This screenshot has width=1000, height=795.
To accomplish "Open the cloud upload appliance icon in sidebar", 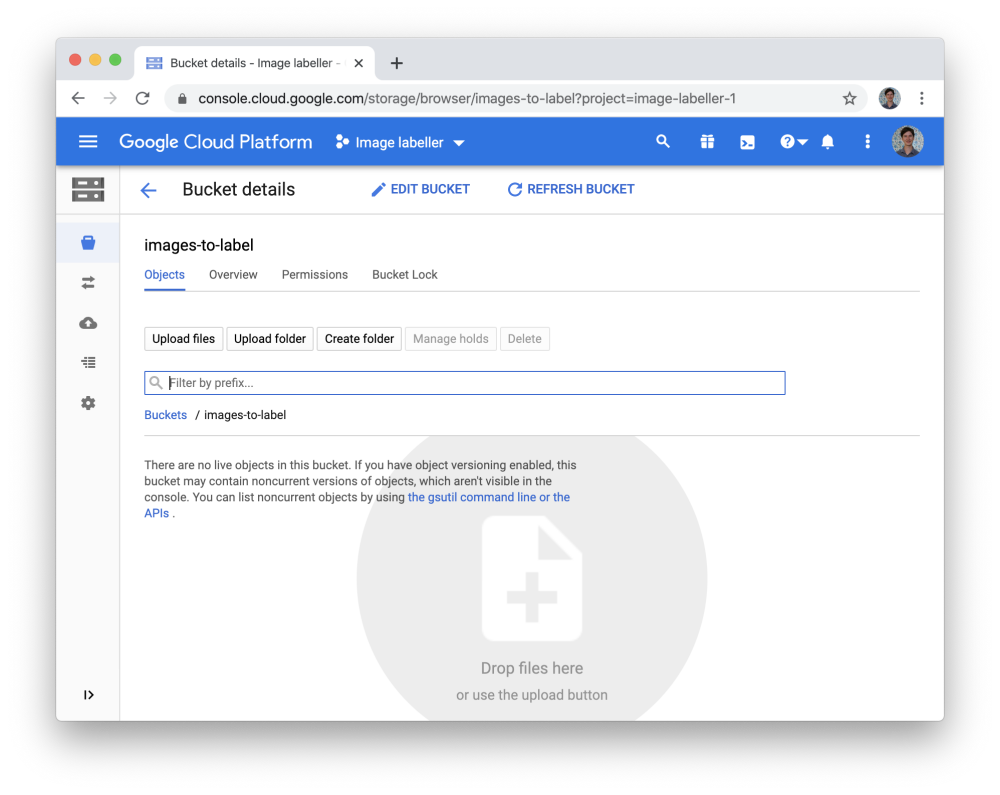I will (x=88, y=323).
